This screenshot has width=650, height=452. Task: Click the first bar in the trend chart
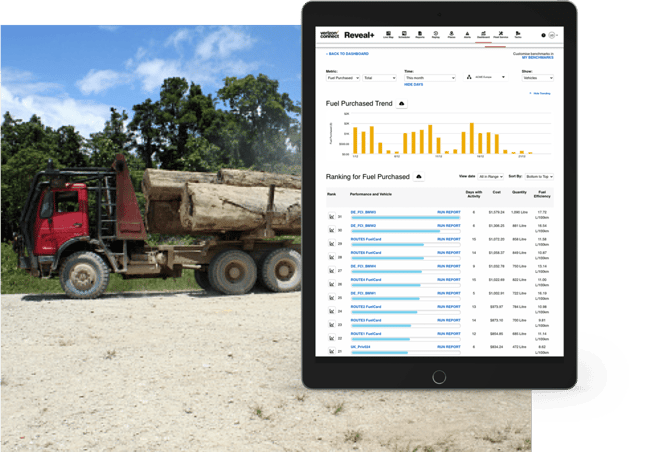tap(355, 141)
